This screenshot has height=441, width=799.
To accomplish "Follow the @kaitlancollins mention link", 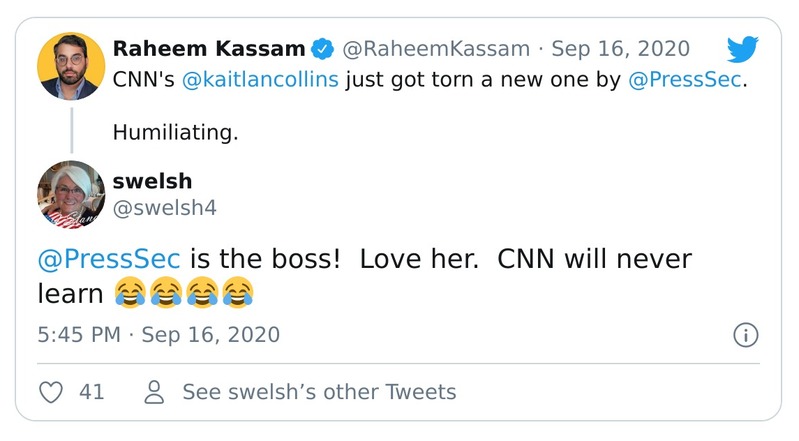I will pyautogui.click(x=260, y=80).
